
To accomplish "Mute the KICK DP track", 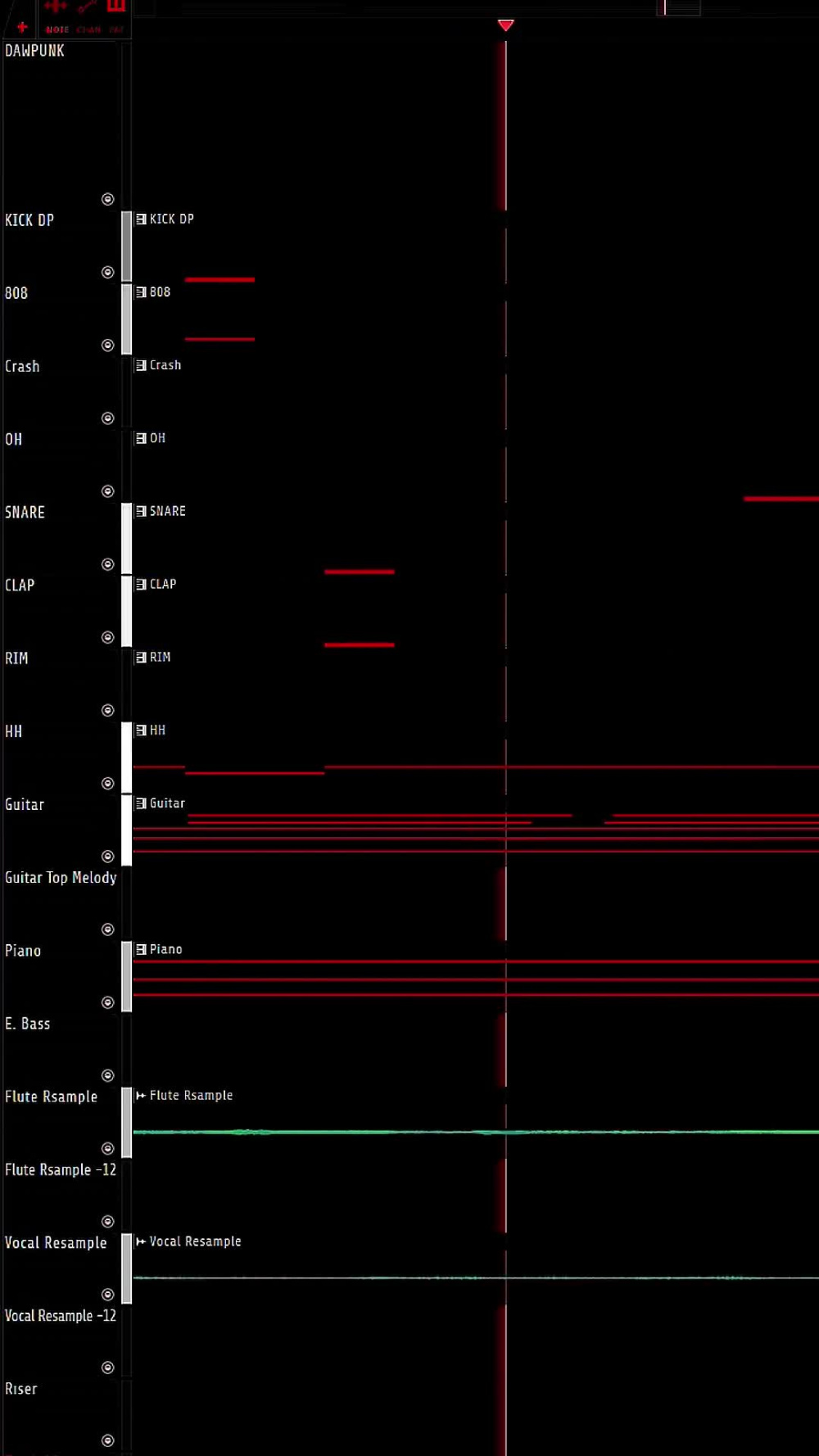I will pos(107,272).
